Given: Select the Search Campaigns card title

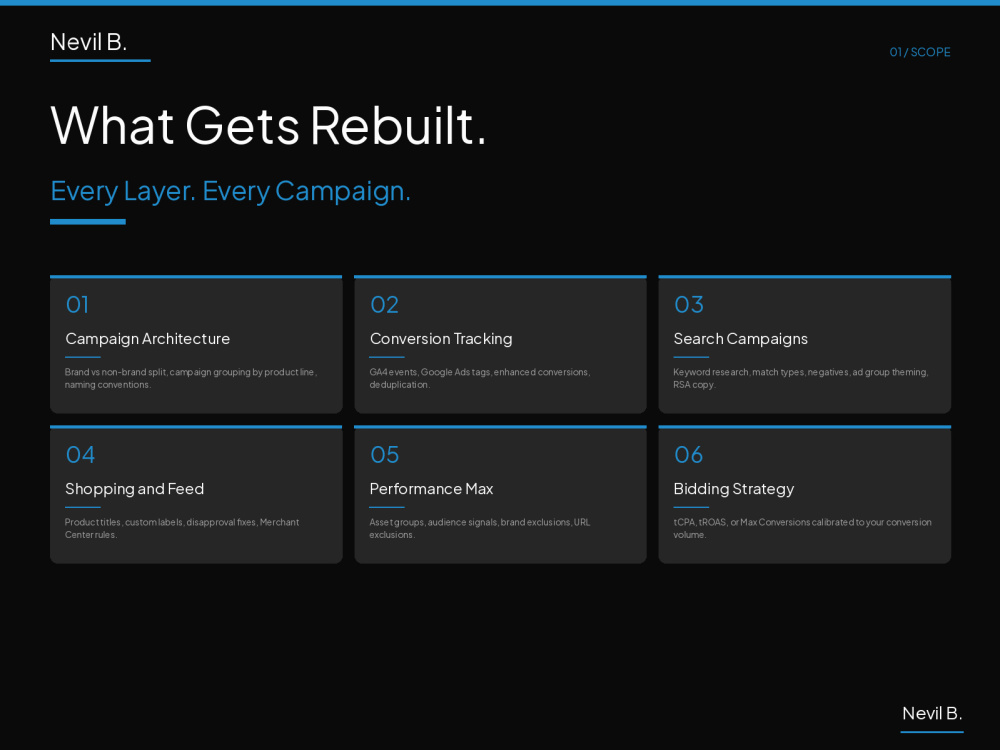Looking at the screenshot, I should (740, 339).
